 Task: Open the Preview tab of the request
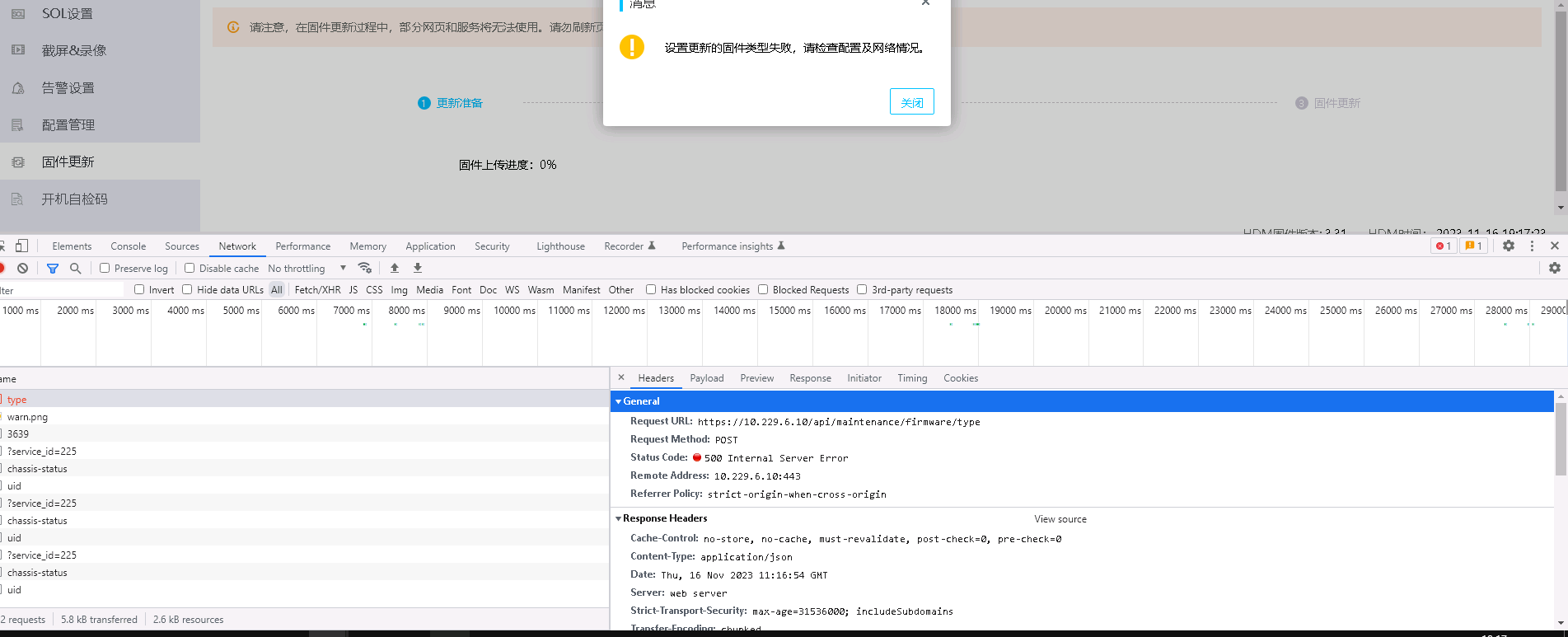point(757,378)
